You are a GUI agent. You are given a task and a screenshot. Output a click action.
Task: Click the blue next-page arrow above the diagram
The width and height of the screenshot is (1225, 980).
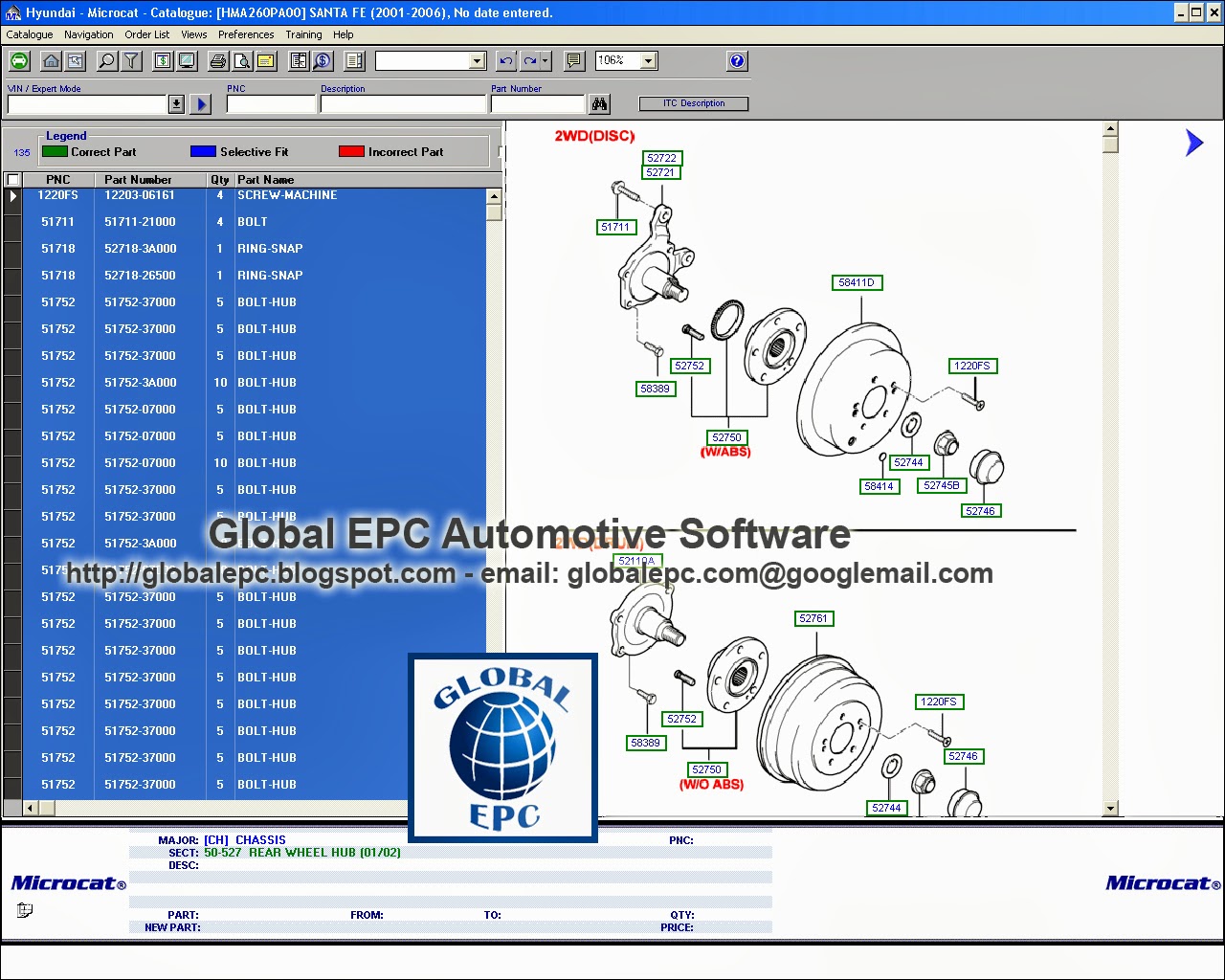coord(1193,142)
